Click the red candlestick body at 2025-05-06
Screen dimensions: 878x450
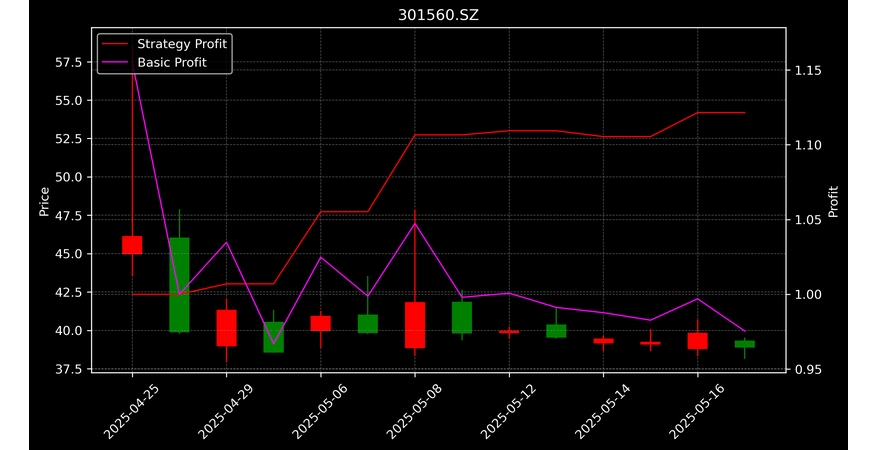(x=321, y=324)
